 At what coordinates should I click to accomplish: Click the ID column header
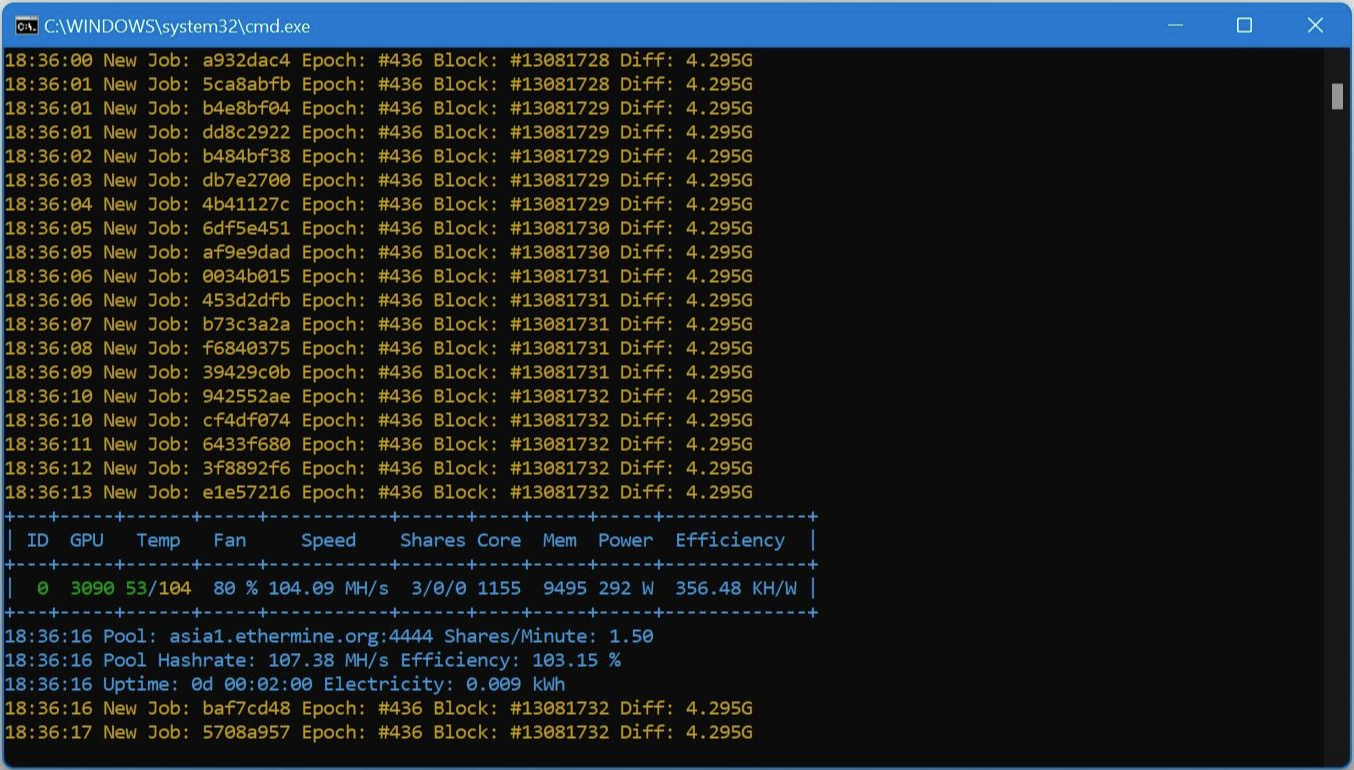(38, 540)
